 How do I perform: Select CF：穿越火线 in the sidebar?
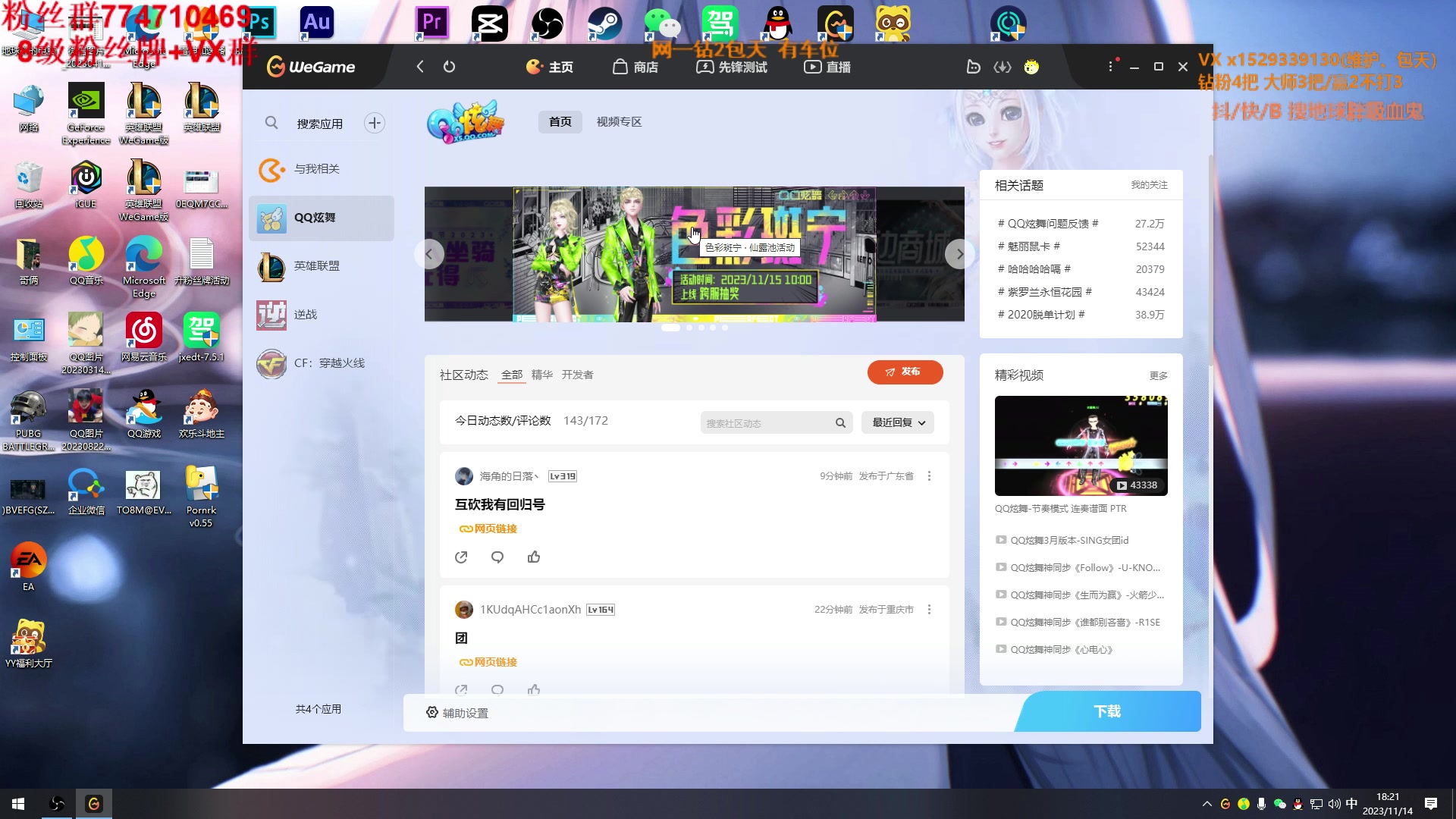322,363
